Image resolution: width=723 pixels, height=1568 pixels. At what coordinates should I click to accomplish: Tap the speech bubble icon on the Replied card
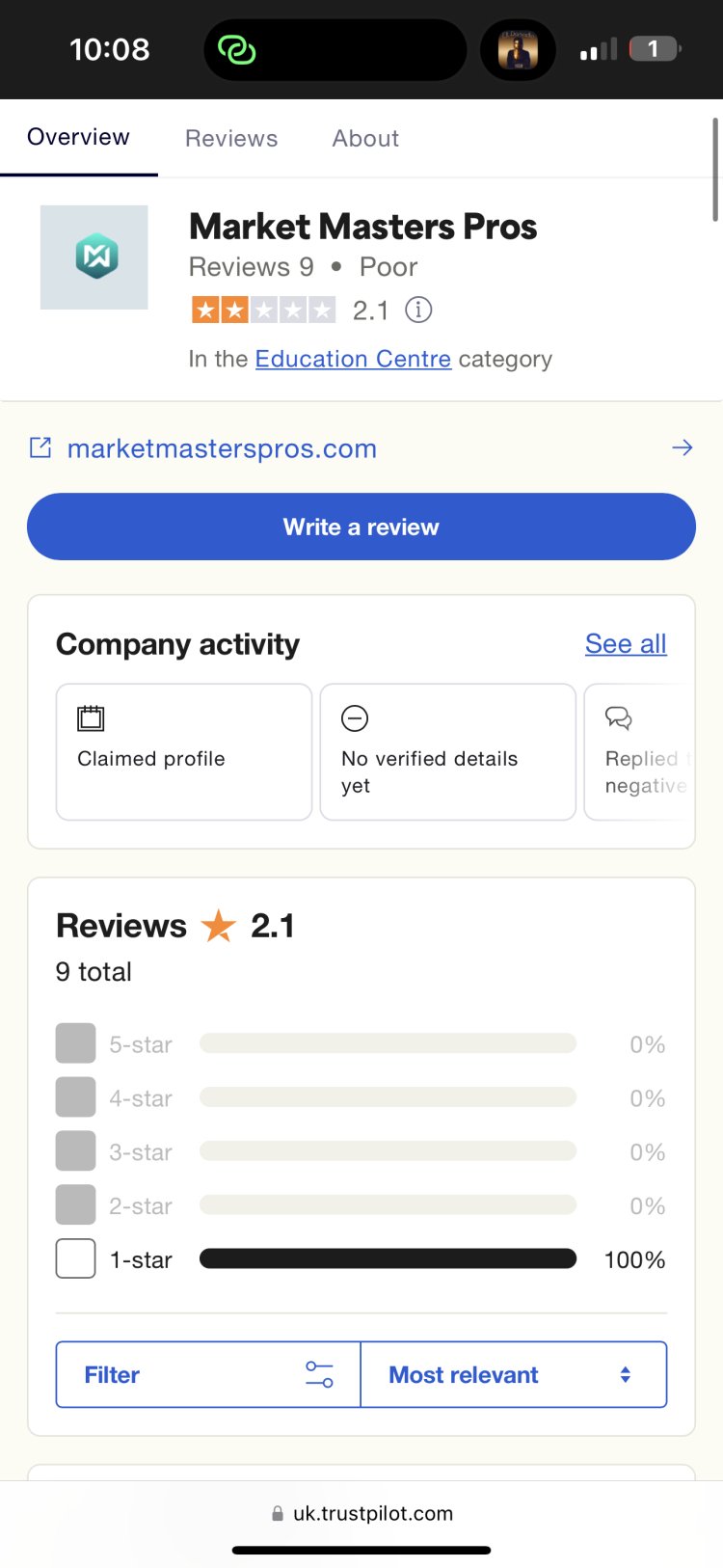[618, 717]
